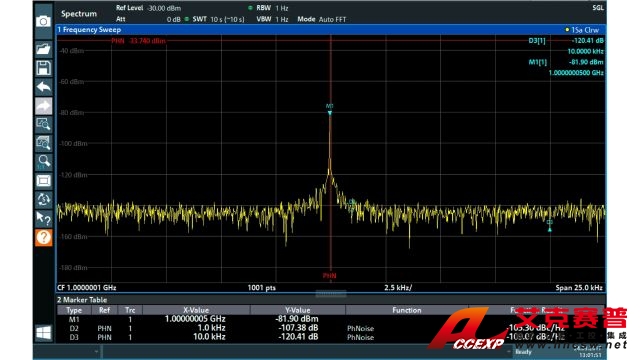Viewport: 640px width, 360px height.
Task: Select the multiple zoom tool icon
Action: (43, 143)
